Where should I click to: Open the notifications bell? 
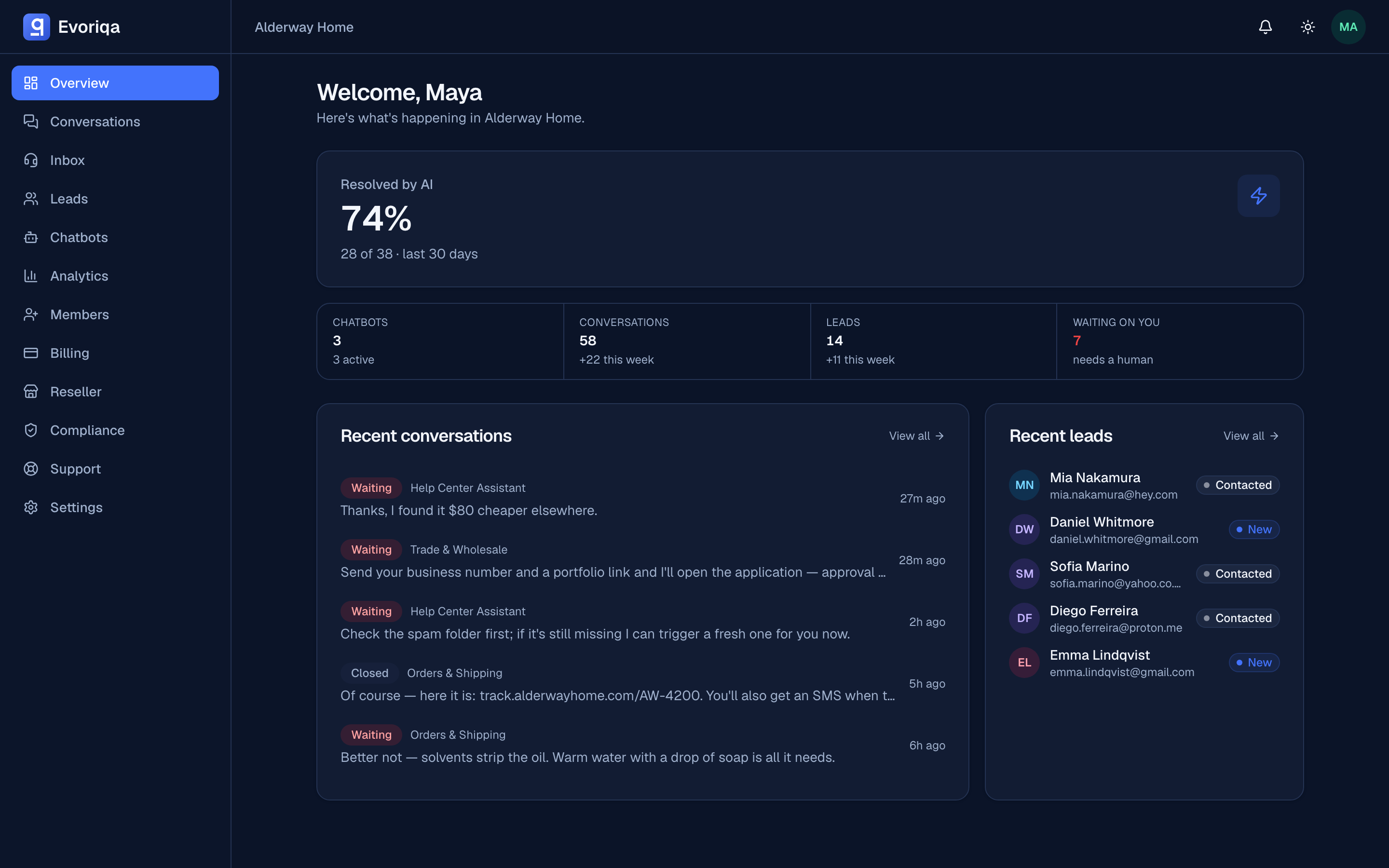coord(1265,27)
